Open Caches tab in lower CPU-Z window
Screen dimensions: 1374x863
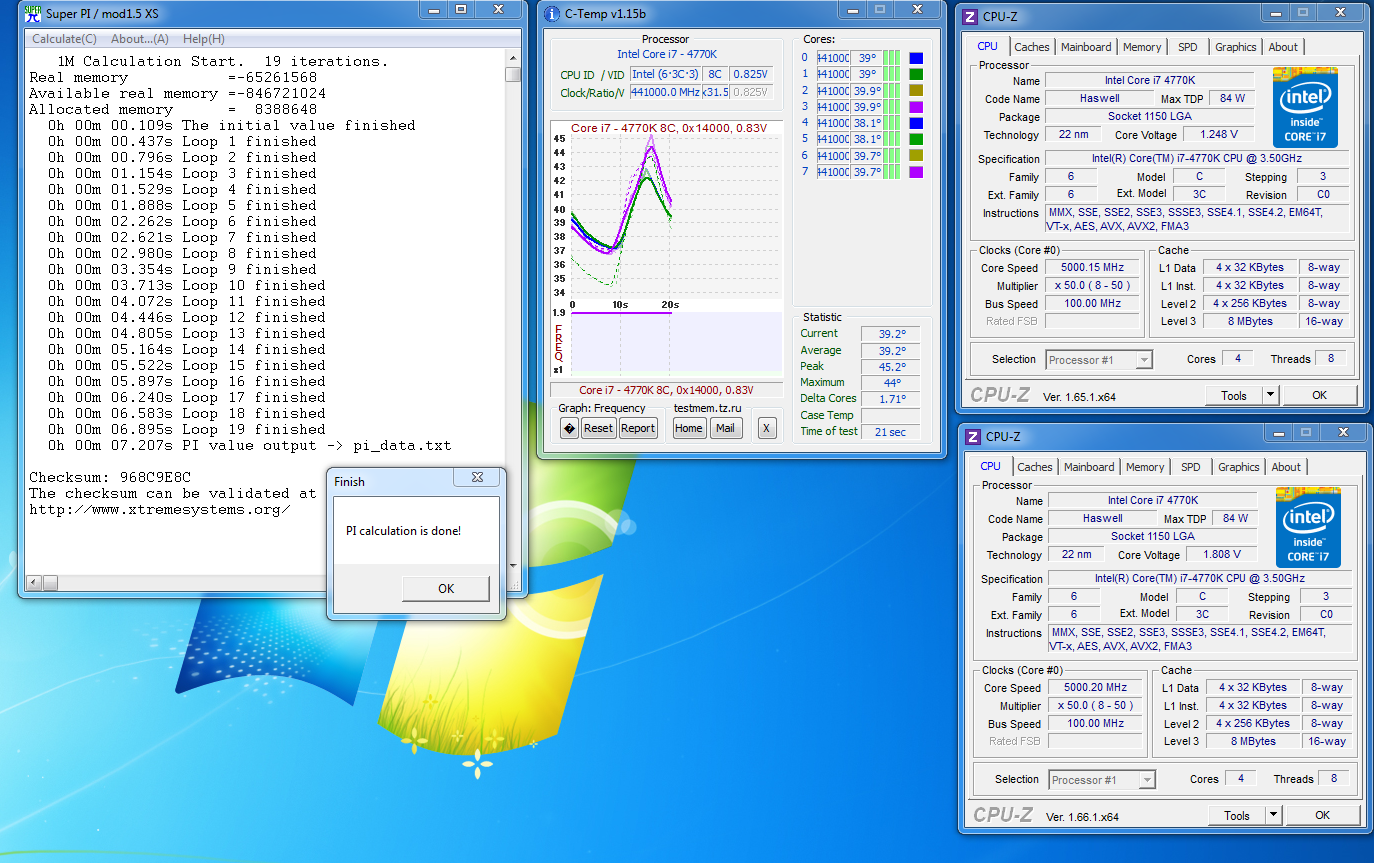click(1035, 467)
